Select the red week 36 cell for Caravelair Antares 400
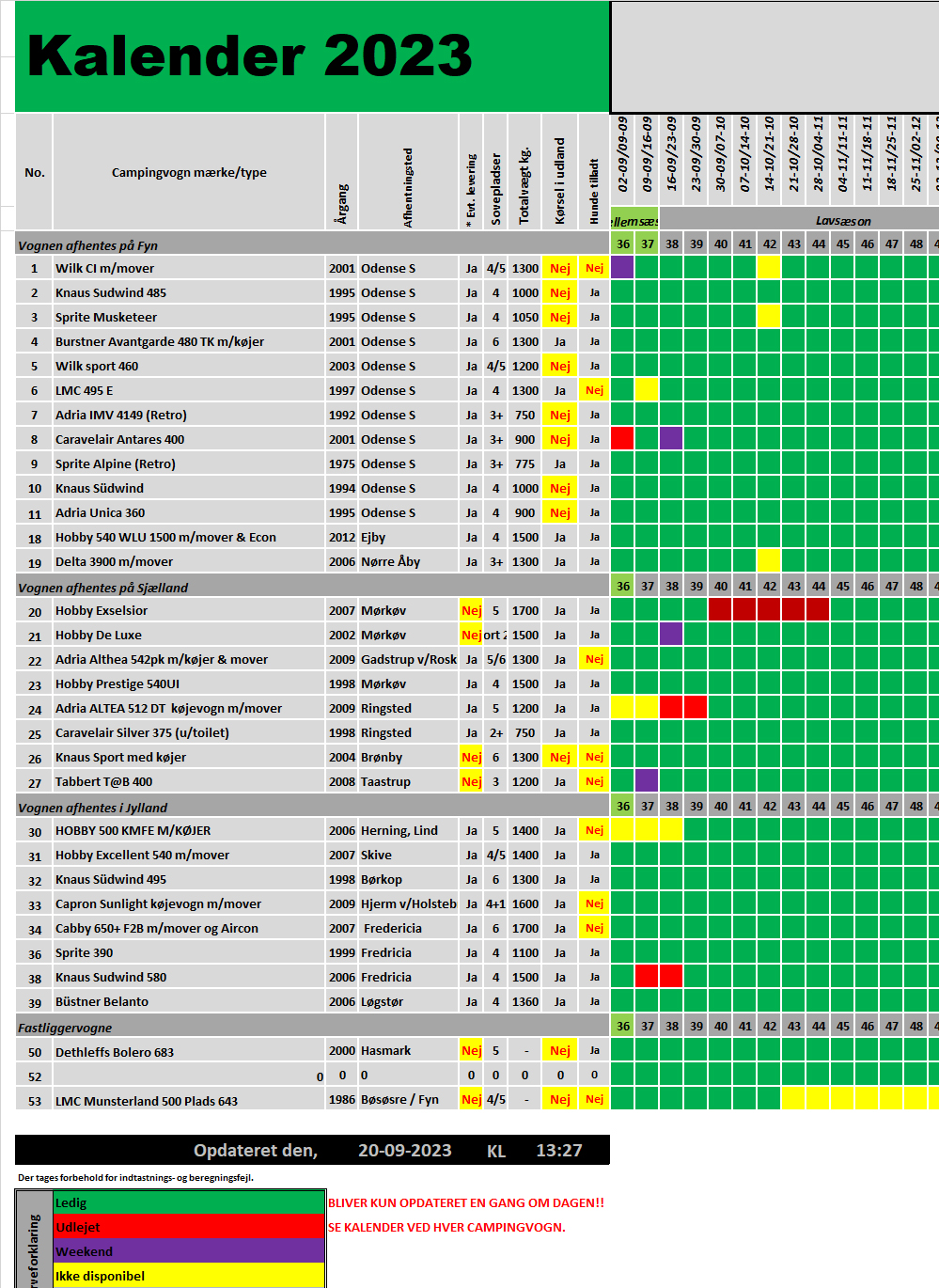Viewport: 939px width, 1288px height. click(x=622, y=439)
